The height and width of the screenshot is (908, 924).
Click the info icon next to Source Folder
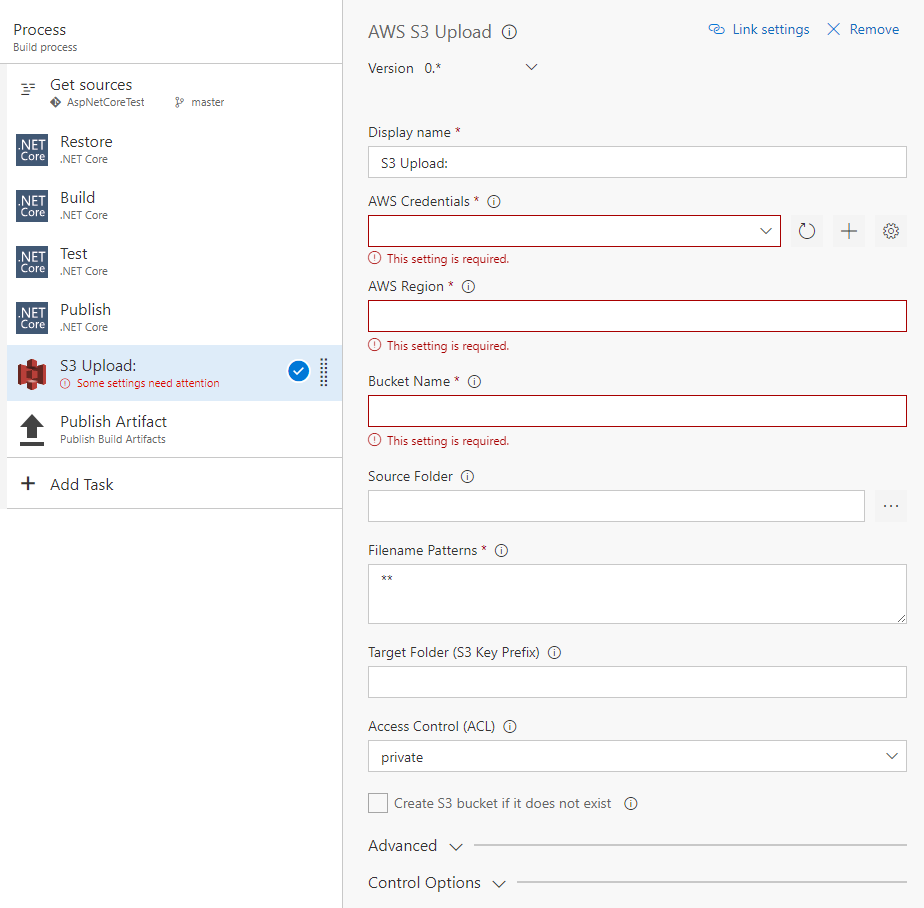467,477
